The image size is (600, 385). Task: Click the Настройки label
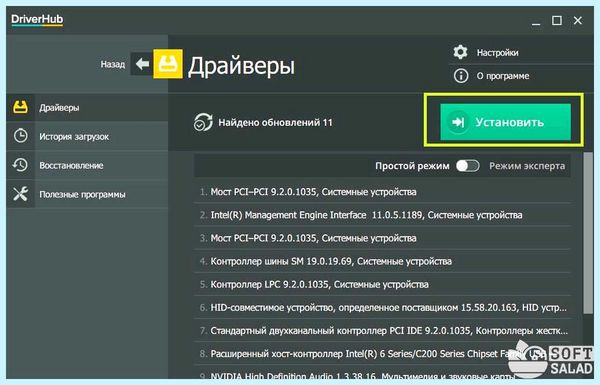(x=497, y=52)
